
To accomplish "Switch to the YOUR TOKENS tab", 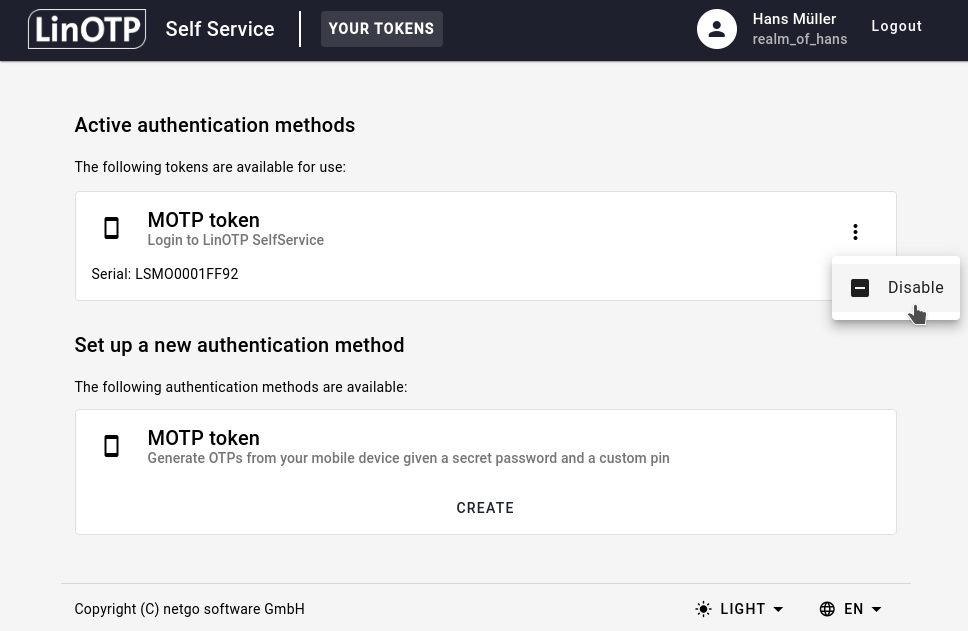I will (x=381, y=29).
